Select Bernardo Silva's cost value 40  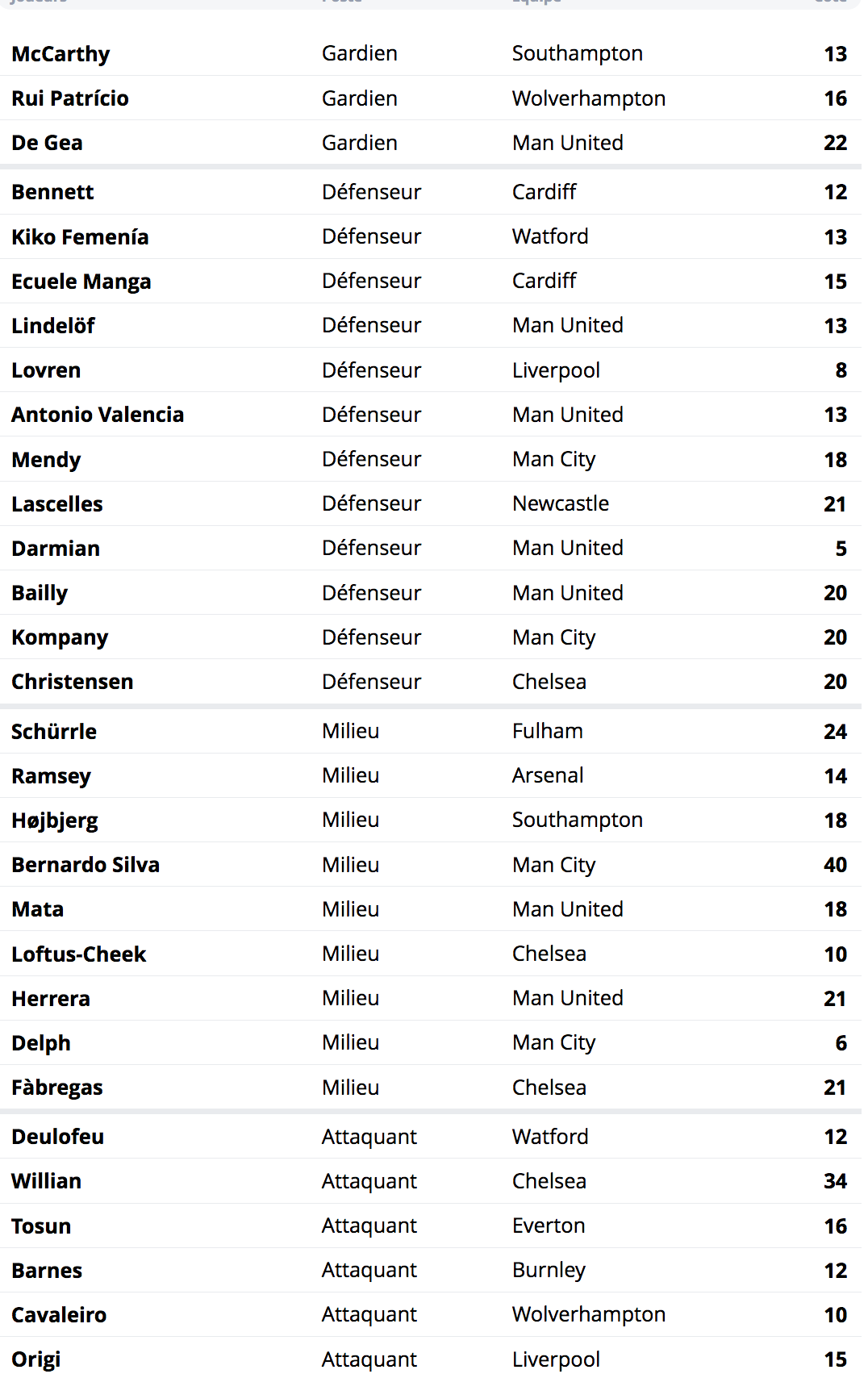pyautogui.click(x=835, y=865)
